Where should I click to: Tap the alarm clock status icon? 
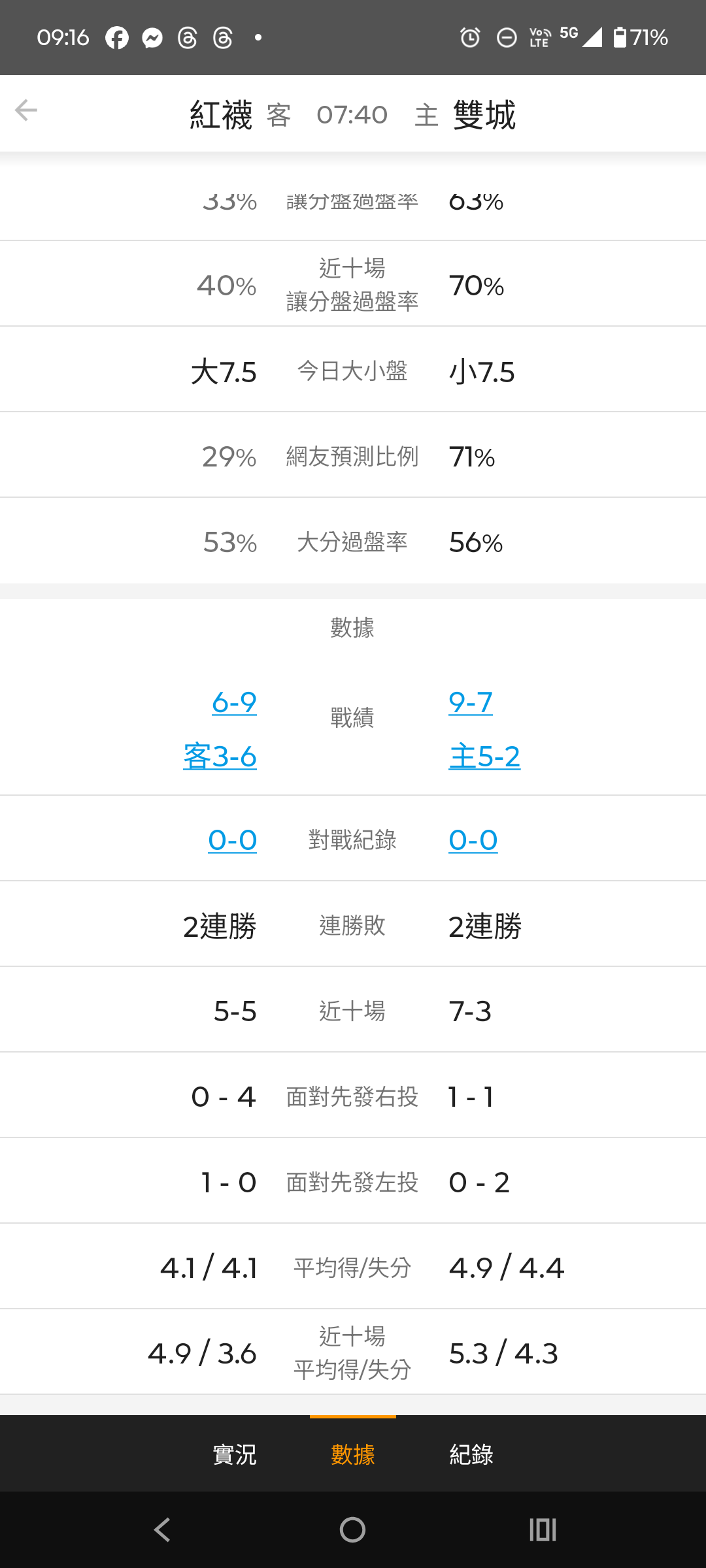(470, 38)
